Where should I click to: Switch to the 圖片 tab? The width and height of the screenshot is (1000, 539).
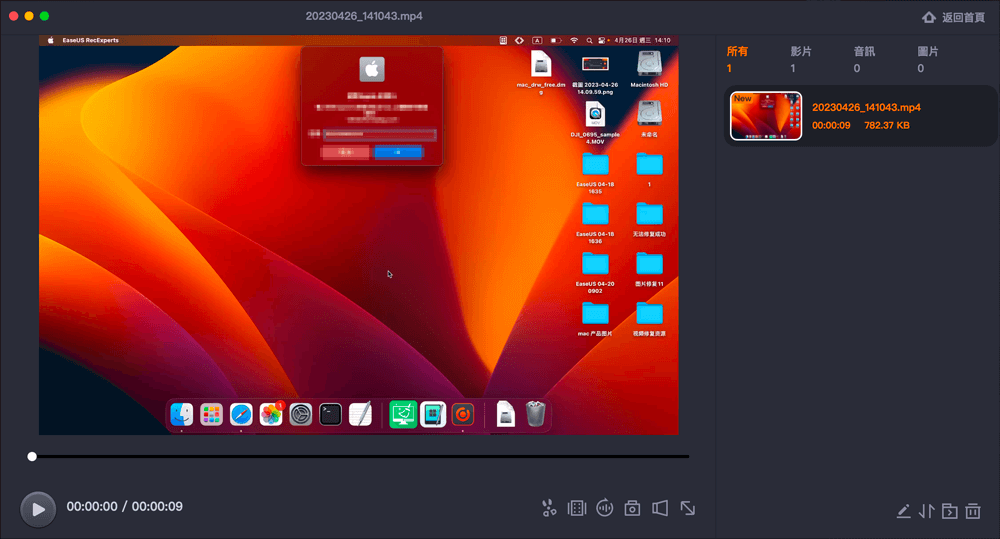click(x=928, y=51)
